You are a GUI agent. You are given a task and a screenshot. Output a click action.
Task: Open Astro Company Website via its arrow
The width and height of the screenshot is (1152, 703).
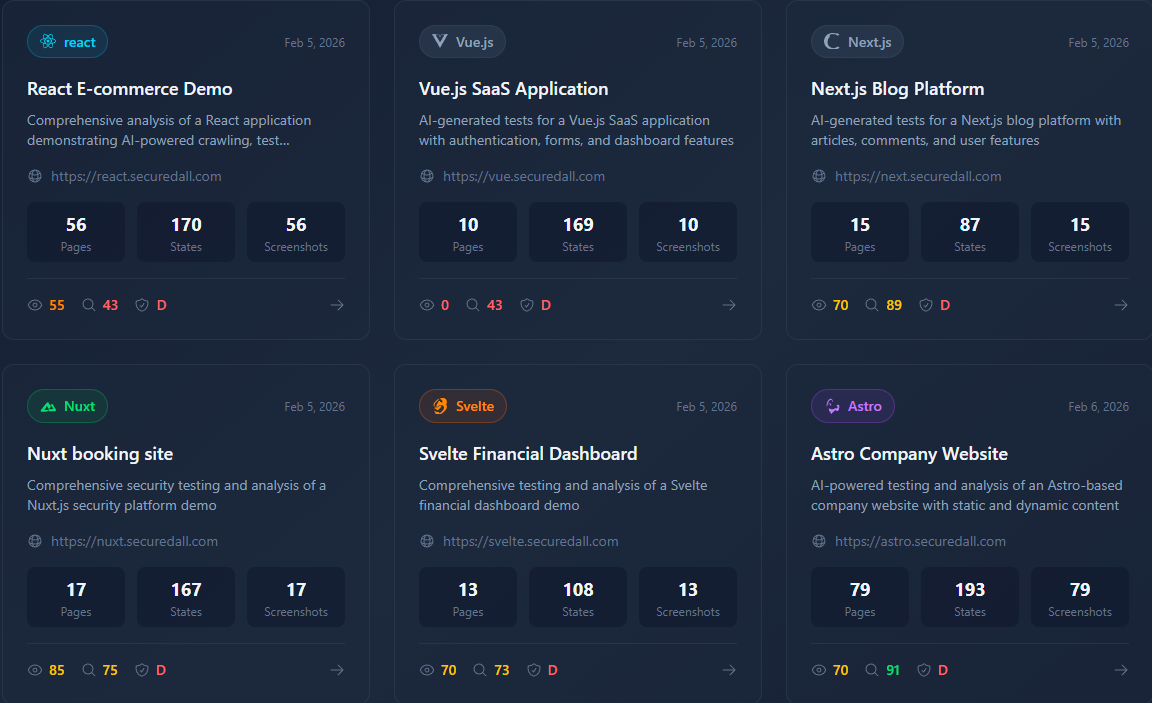(x=1121, y=669)
